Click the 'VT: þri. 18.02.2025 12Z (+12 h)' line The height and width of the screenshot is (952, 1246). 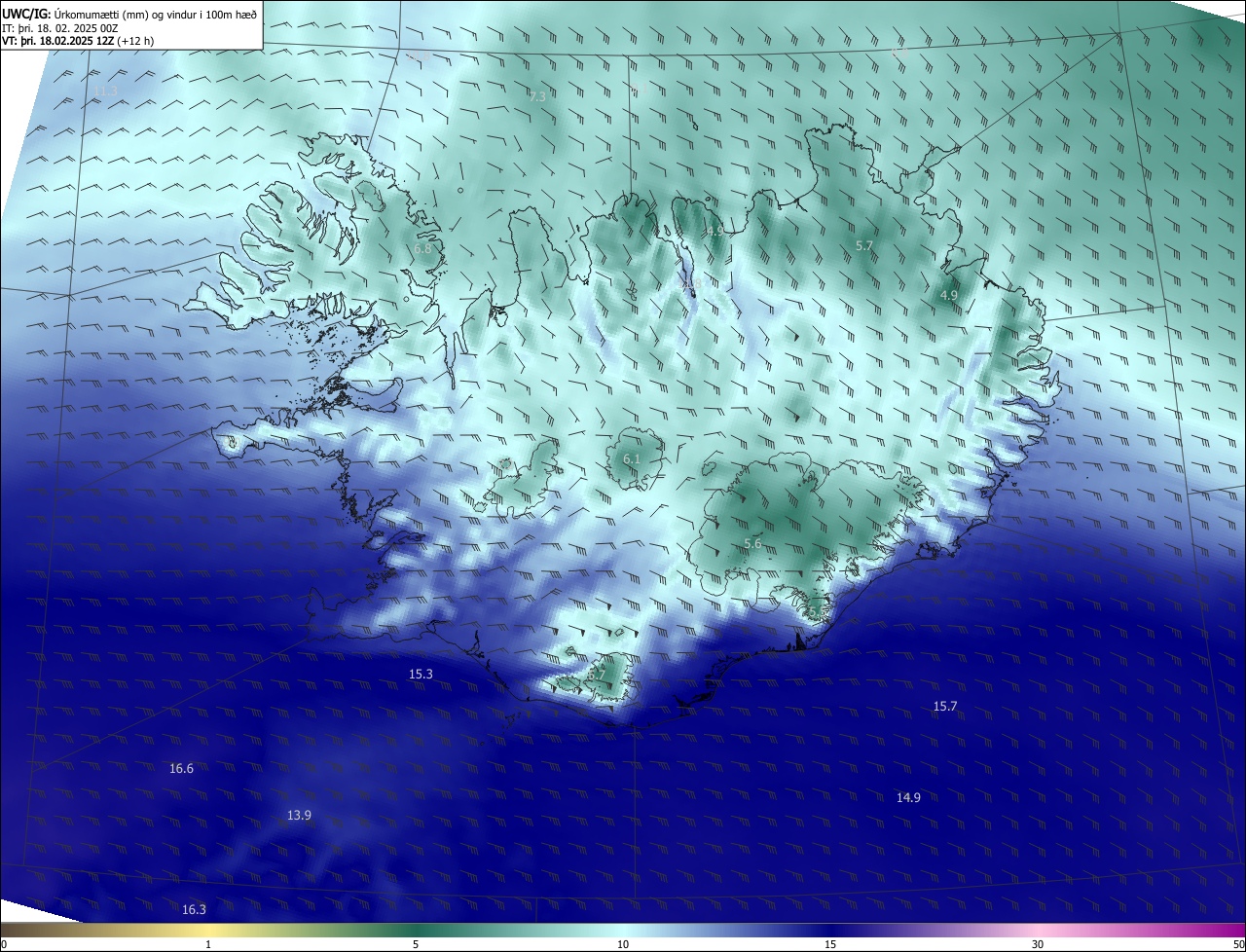click(x=78, y=41)
